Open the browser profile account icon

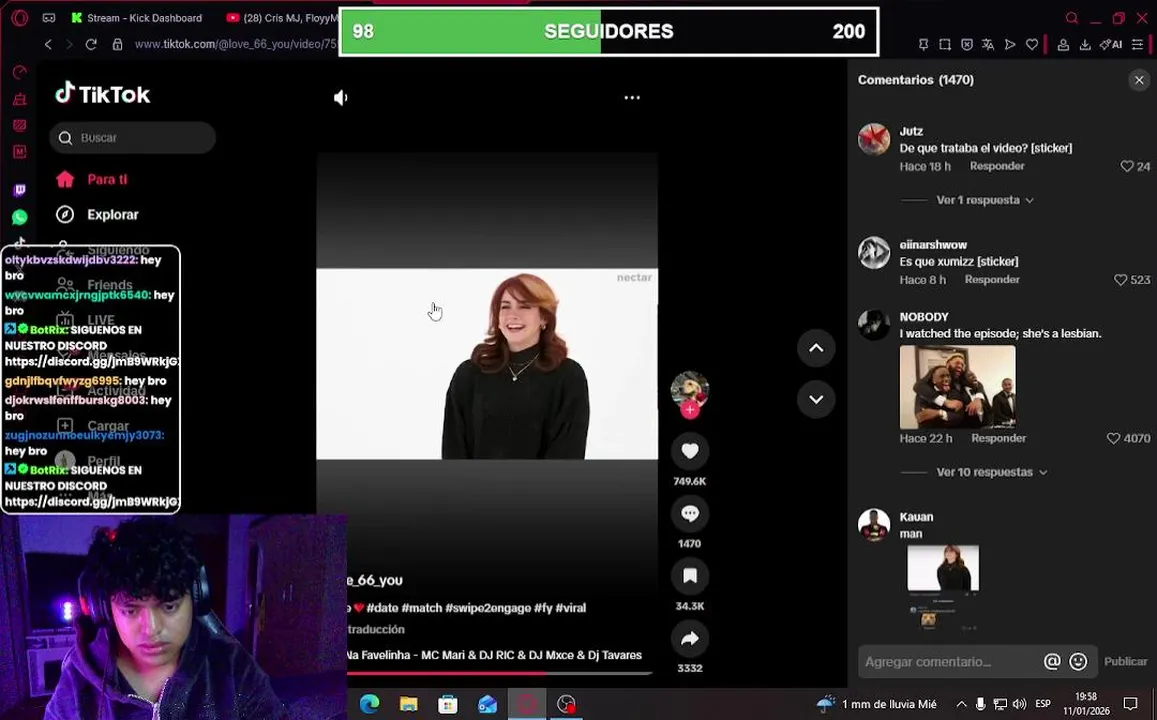coord(1063,45)
